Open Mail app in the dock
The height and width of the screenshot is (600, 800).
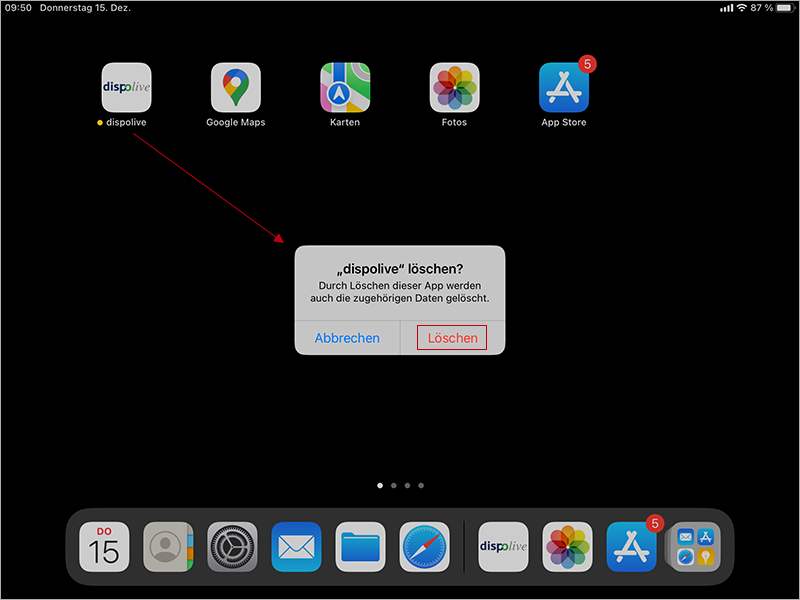click(x=296, y=546)
